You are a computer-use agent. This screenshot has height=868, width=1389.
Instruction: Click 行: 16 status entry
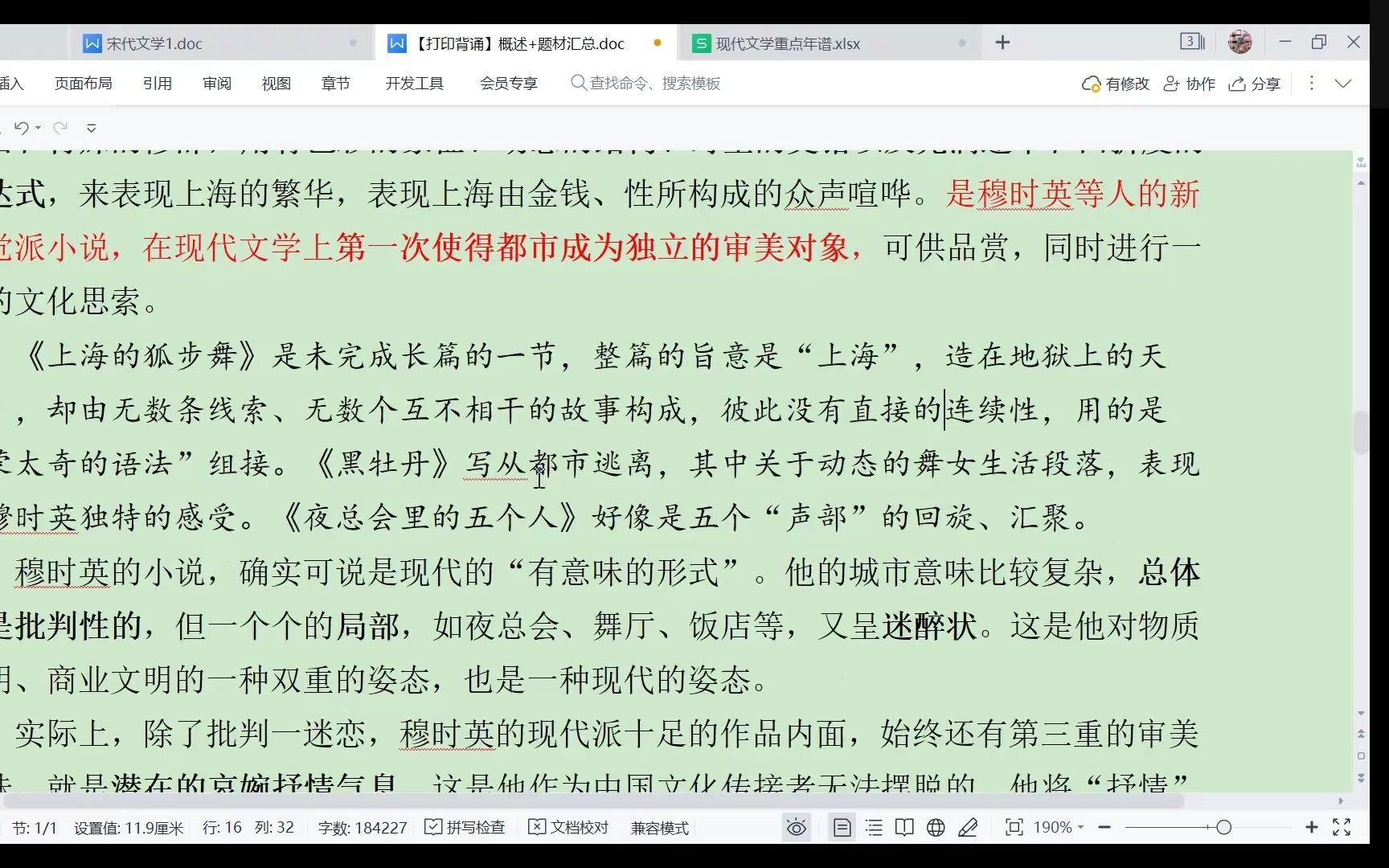(x=222, y=828)
